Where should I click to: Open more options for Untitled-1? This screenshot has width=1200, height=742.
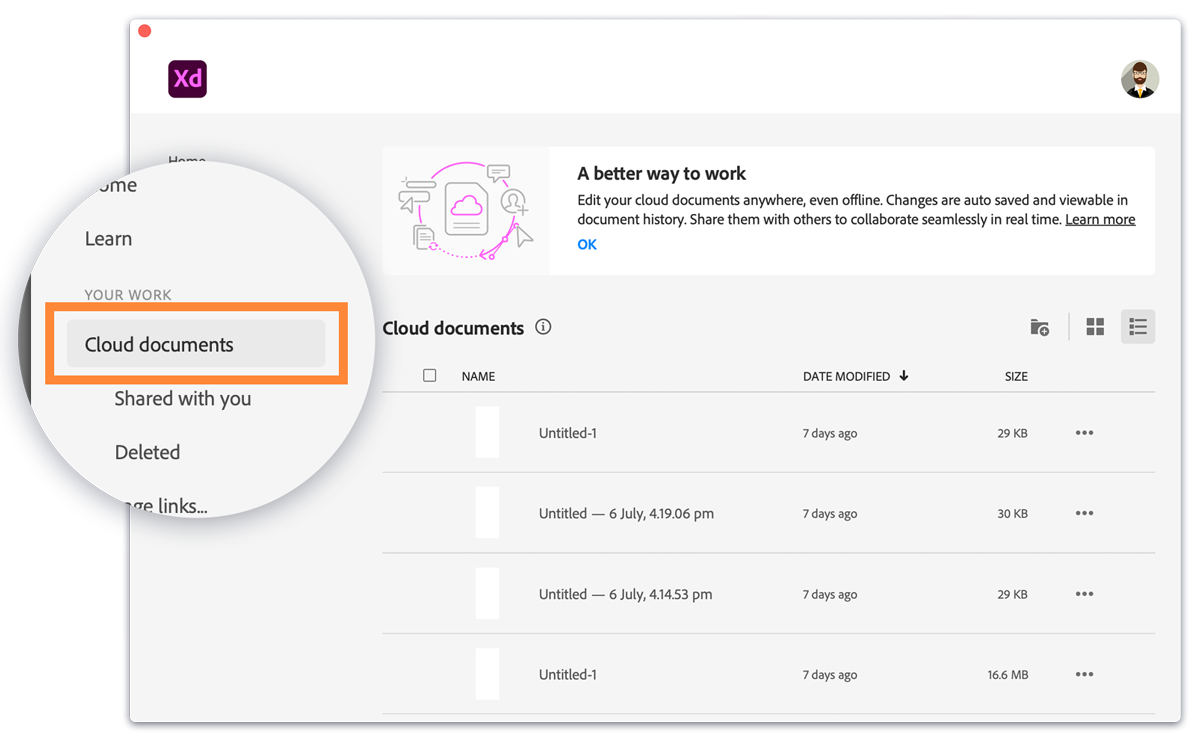(x=1084, y=432)
